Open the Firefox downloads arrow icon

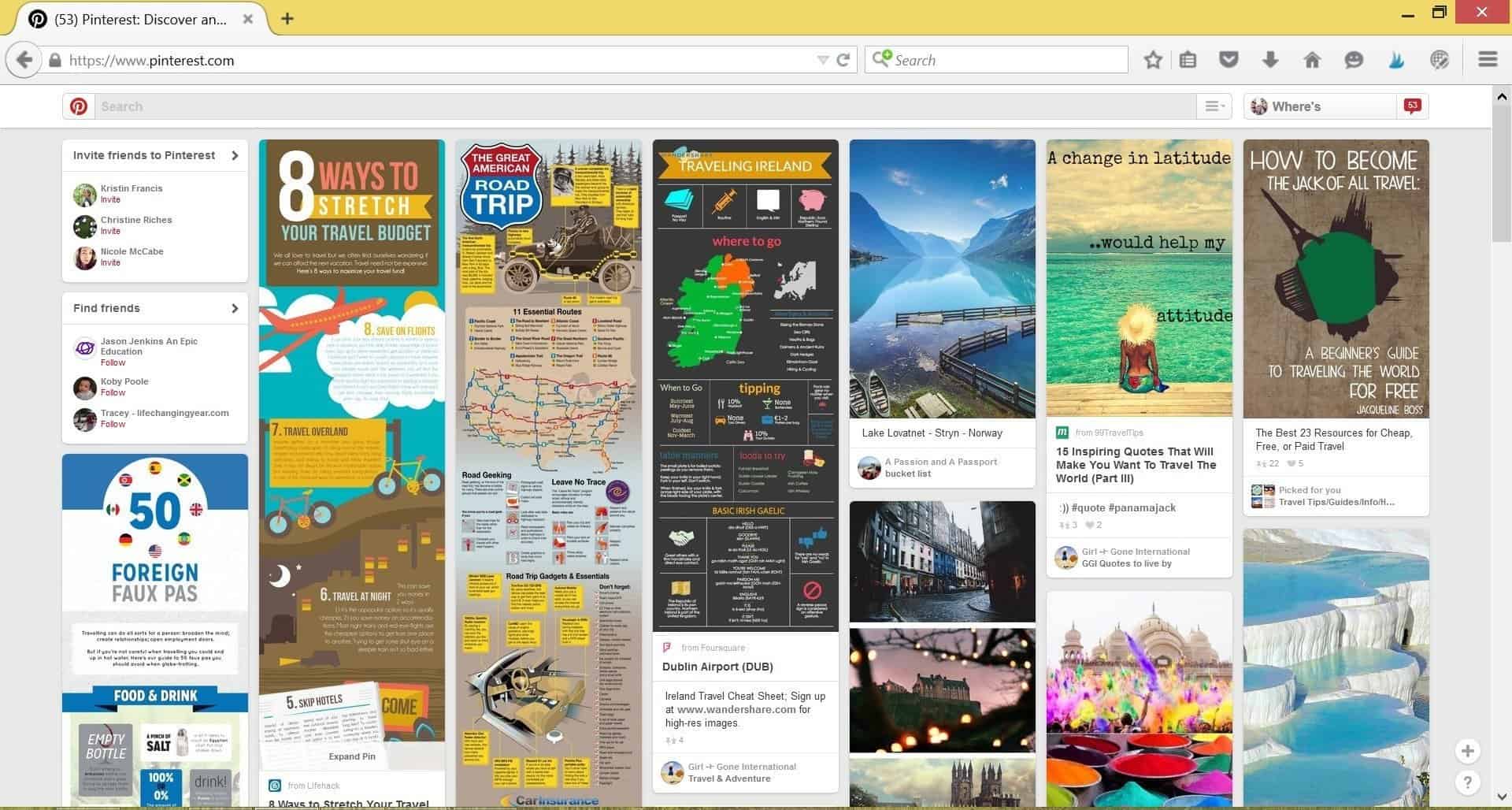click(x=1269, y=60)
